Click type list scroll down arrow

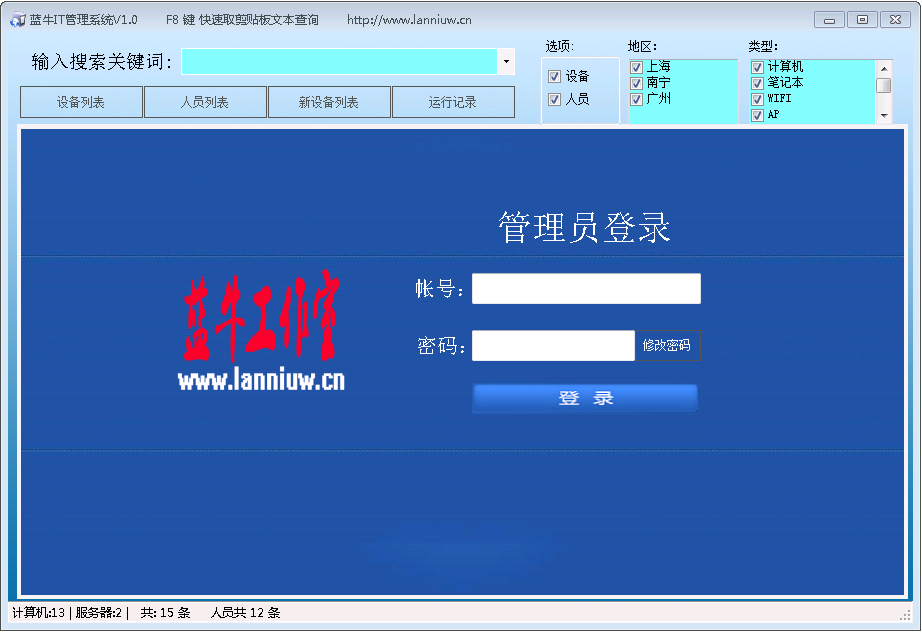(884, 116)
